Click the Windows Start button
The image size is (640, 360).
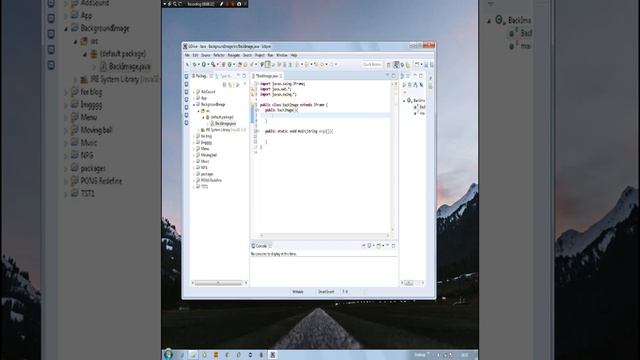tap(168, 354)
